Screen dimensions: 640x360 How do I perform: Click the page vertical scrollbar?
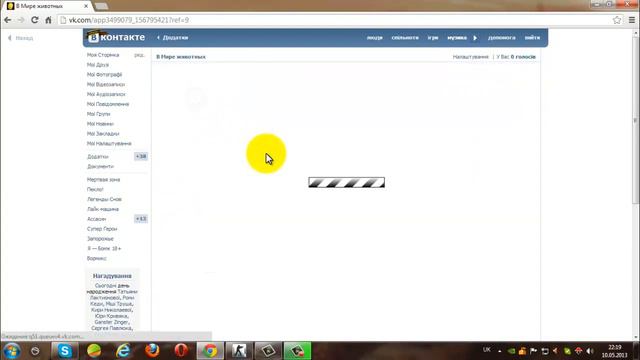click(635, 122)
